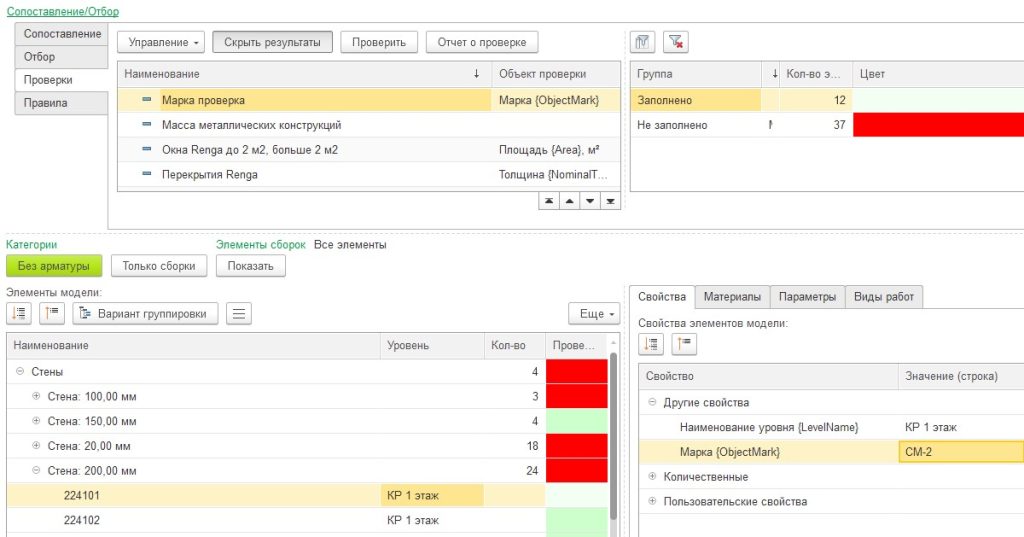Click the filter-by-group icon above the Группа table

click(643, 42)
